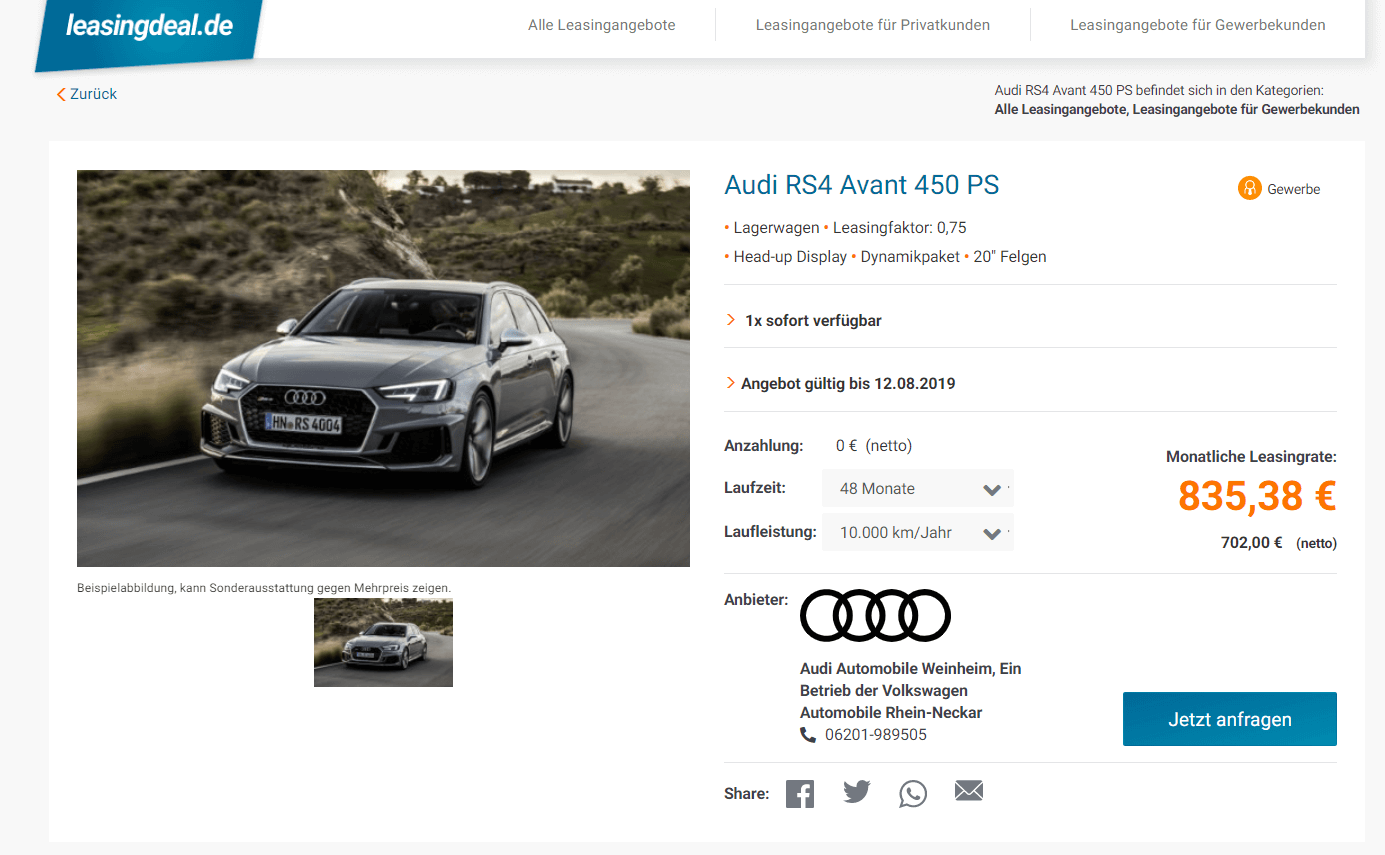The image size is (1385, 855).
Task: Share the offer on Facebook
Action: [800, 794]
